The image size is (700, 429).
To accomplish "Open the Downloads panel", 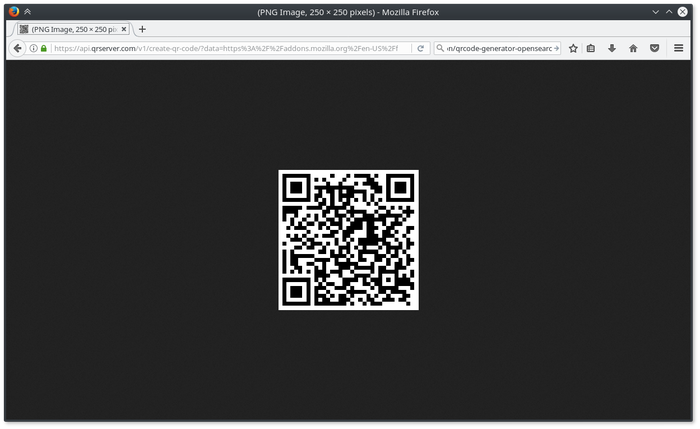I will 612,48.
